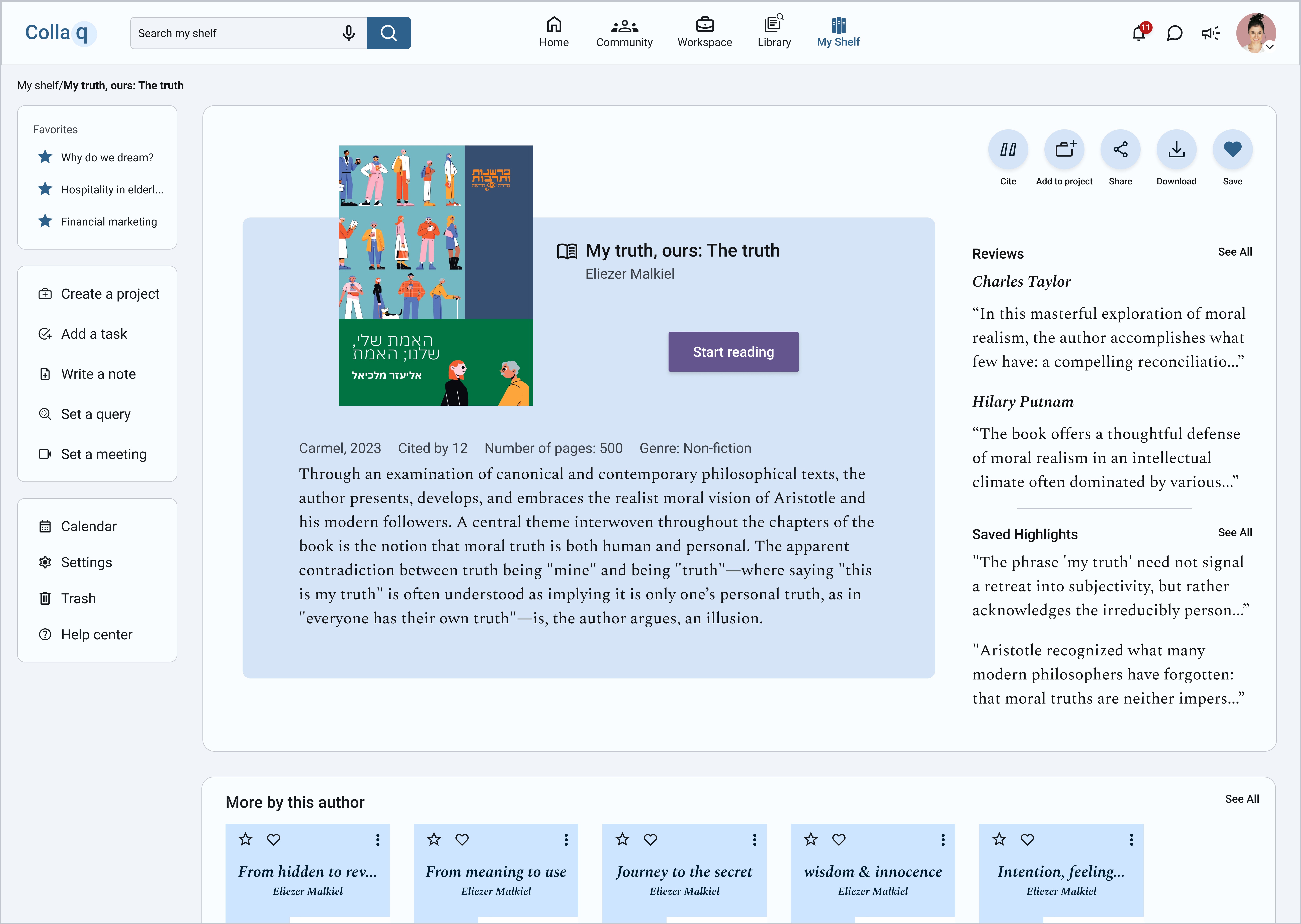Click star next to Financial marketing
Image resolution: width=1301 pixels, height=924 pixels.
point(45,221)
